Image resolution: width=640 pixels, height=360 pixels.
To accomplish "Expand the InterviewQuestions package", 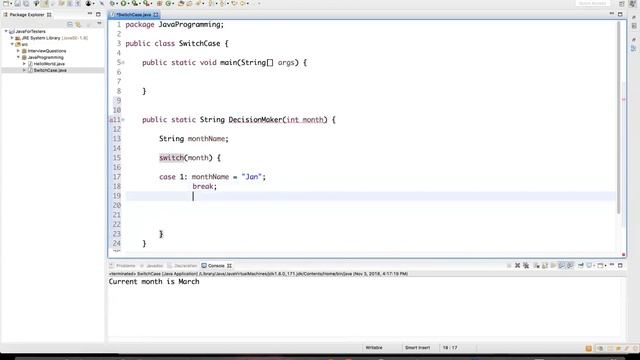I will click(18, 51).
